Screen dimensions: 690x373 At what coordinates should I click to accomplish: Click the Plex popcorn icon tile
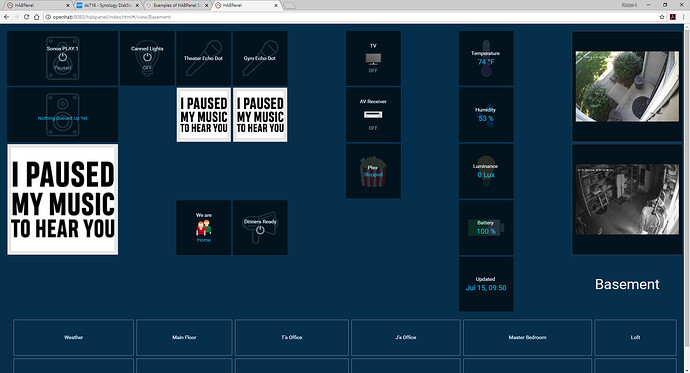pos(373,171)
